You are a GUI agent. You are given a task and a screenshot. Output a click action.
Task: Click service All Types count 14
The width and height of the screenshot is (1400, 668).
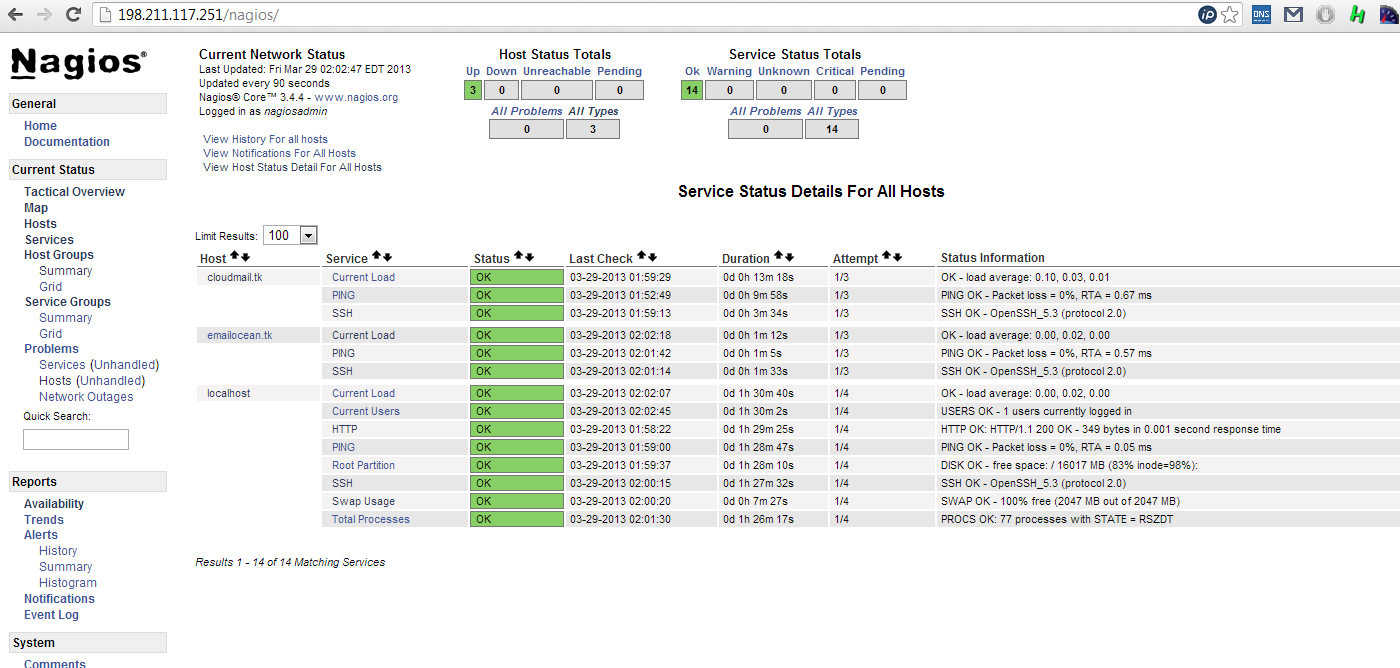coord(834,129)
